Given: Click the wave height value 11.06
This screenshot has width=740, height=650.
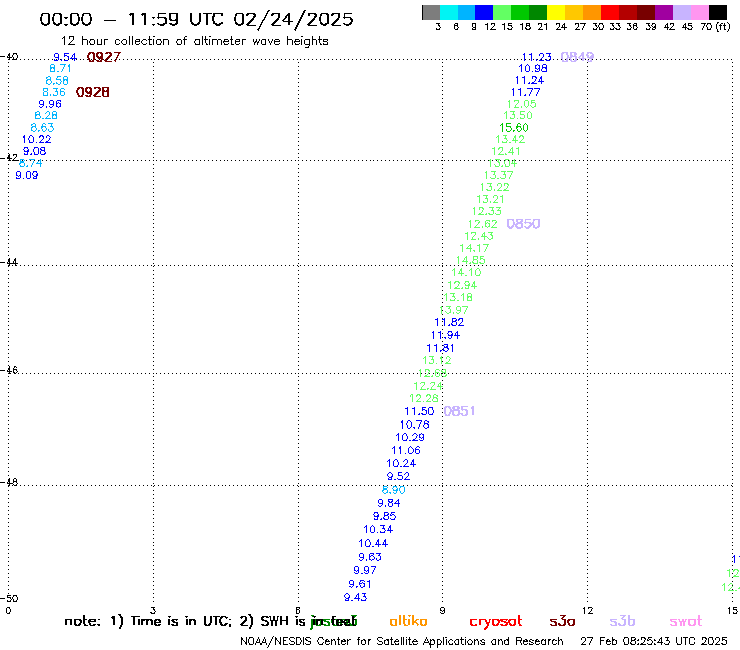Looking at the screenshot, I should pyautogui.click(x=406, y=450).
